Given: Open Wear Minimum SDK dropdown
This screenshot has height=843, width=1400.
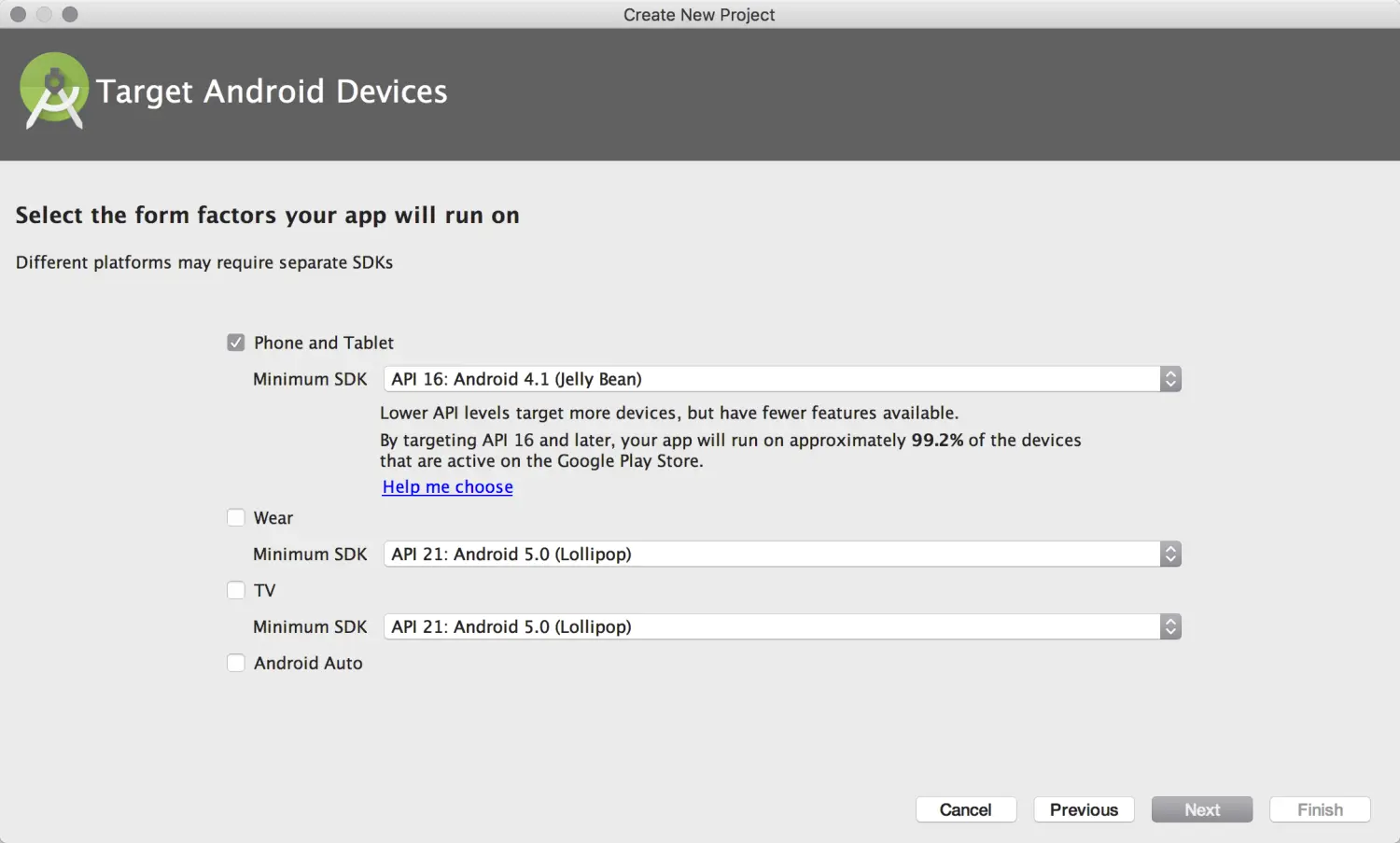Looking at the screenshot, I should tap(782, 554).
